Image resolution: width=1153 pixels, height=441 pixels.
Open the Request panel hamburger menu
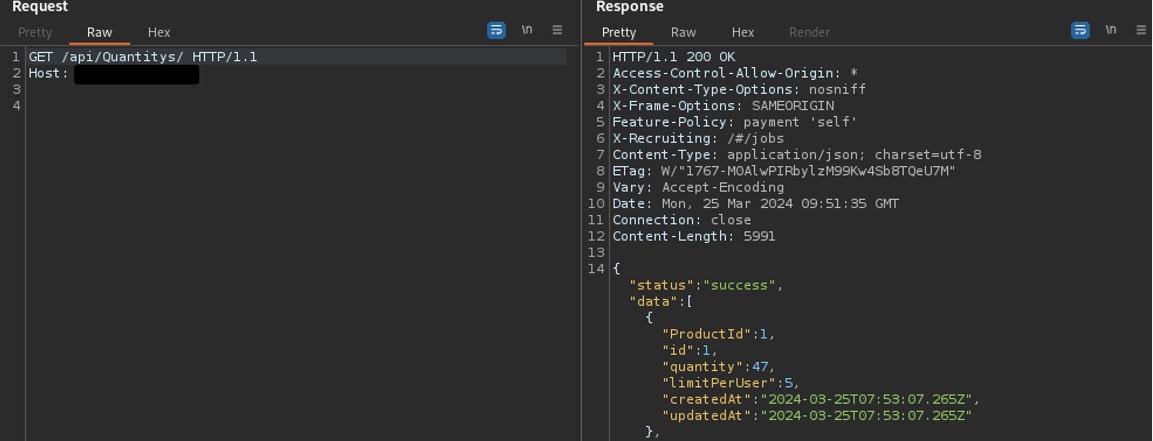pyautogui.click(x=557, y=31)
